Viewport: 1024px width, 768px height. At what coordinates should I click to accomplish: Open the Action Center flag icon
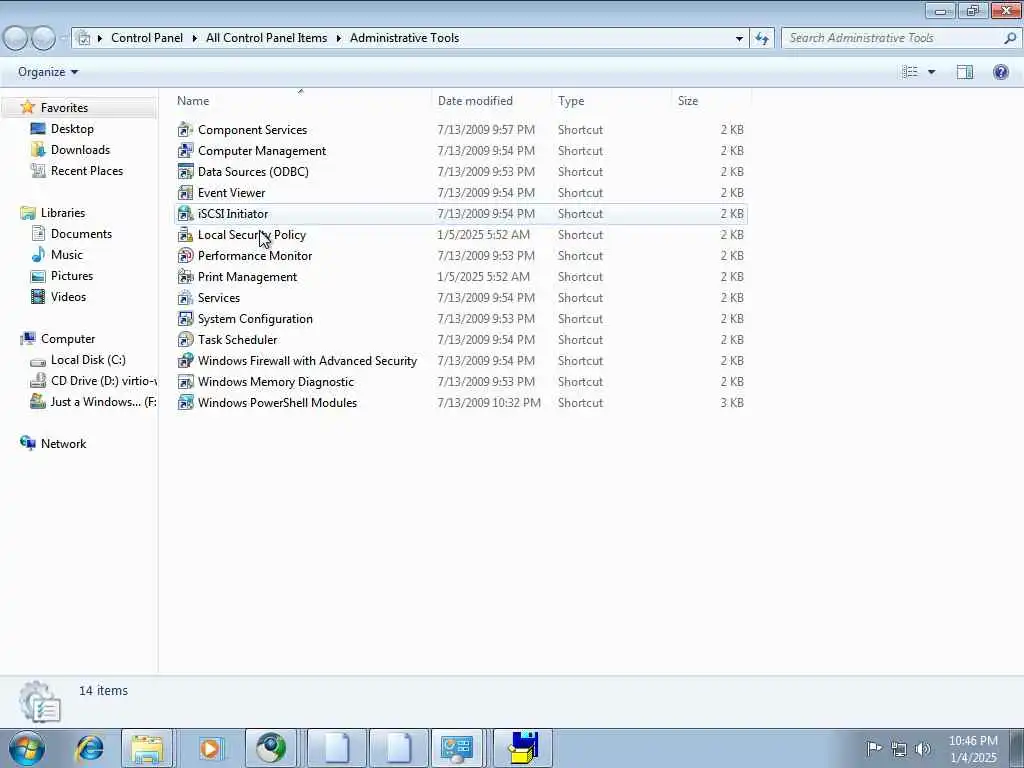[x=873, y=748]
